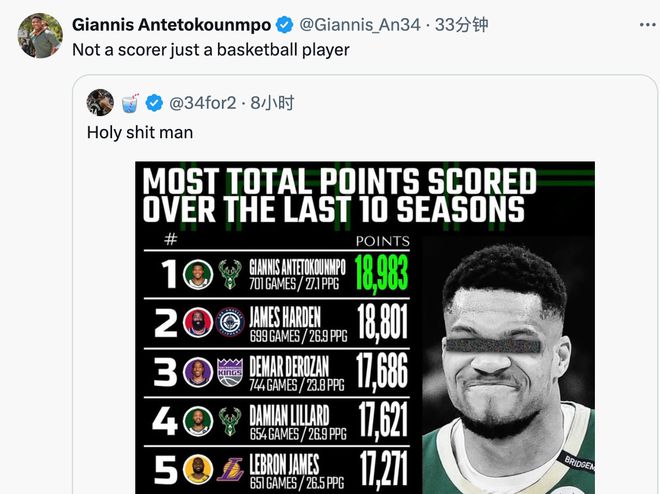Click the verified badge beside Giannis's name

(284, 24)
